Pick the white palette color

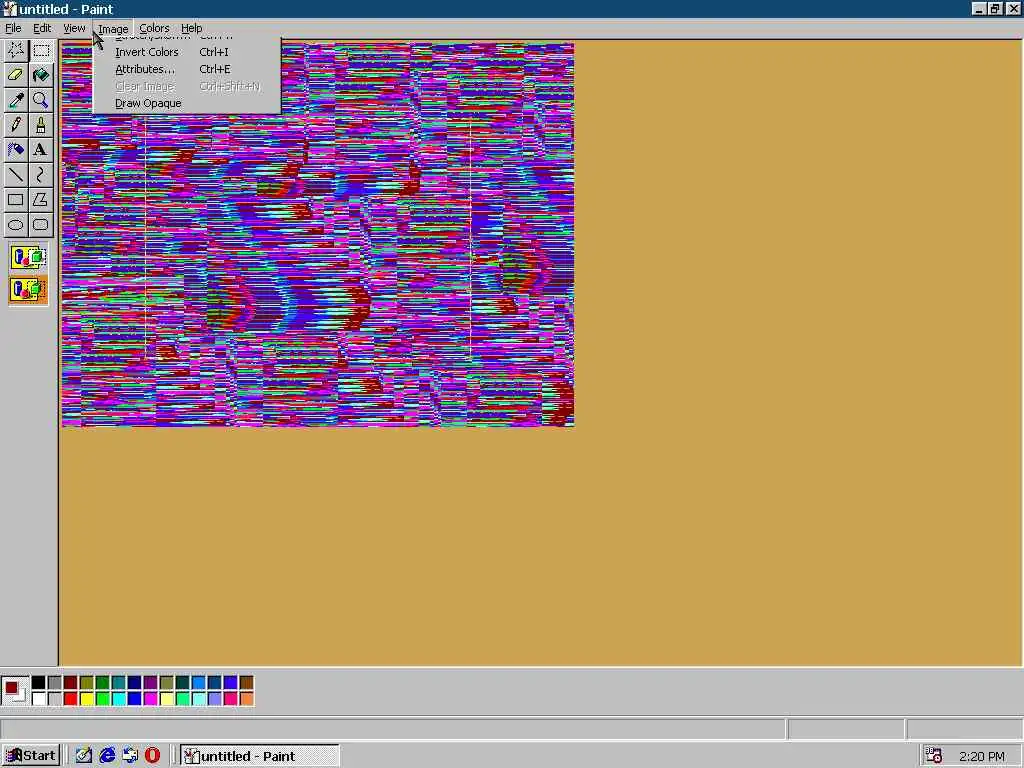point(39,699)
